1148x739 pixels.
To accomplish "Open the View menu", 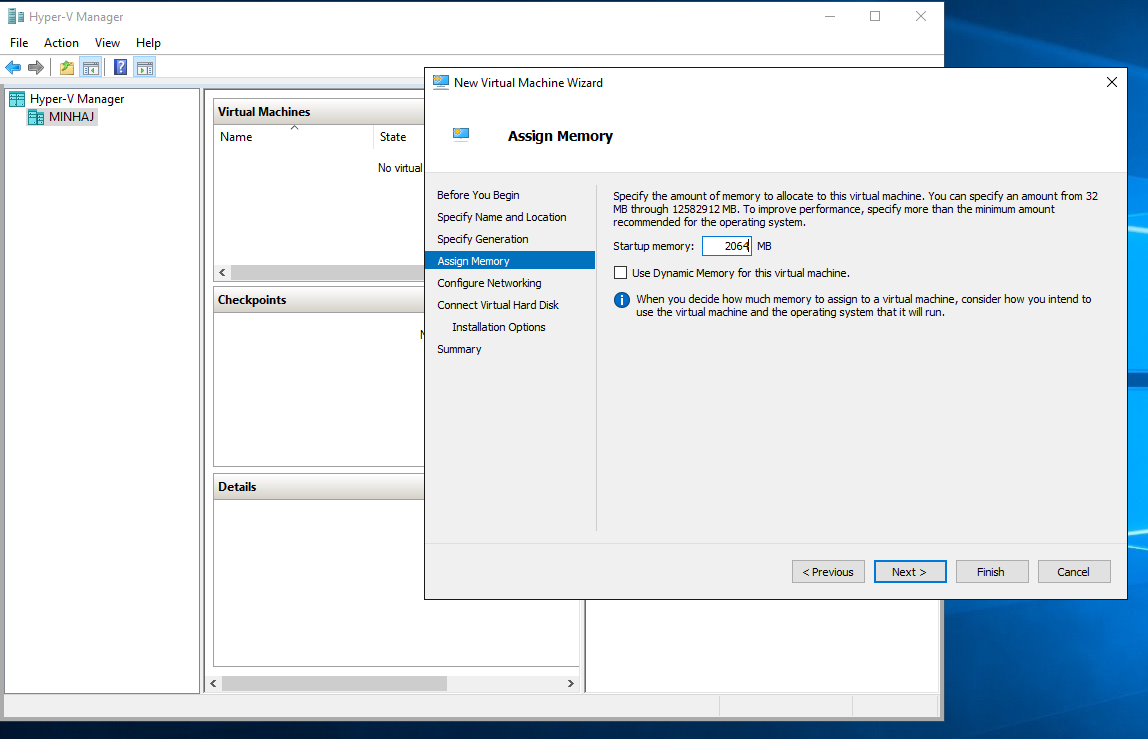I will 107,43.
